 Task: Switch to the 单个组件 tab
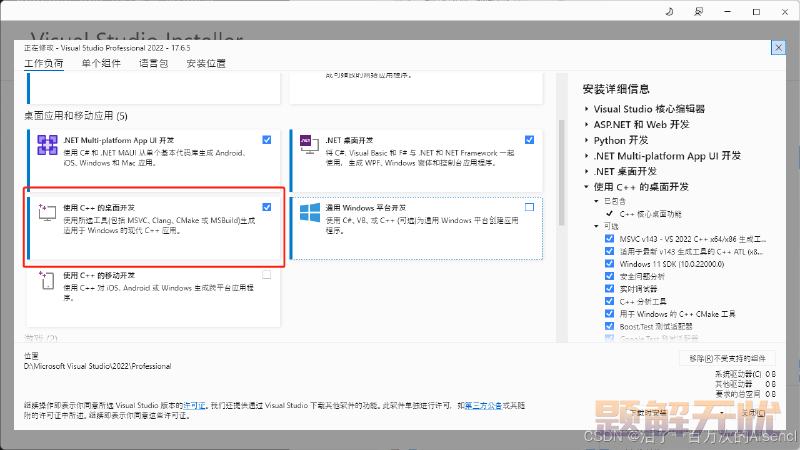point(101,63)
